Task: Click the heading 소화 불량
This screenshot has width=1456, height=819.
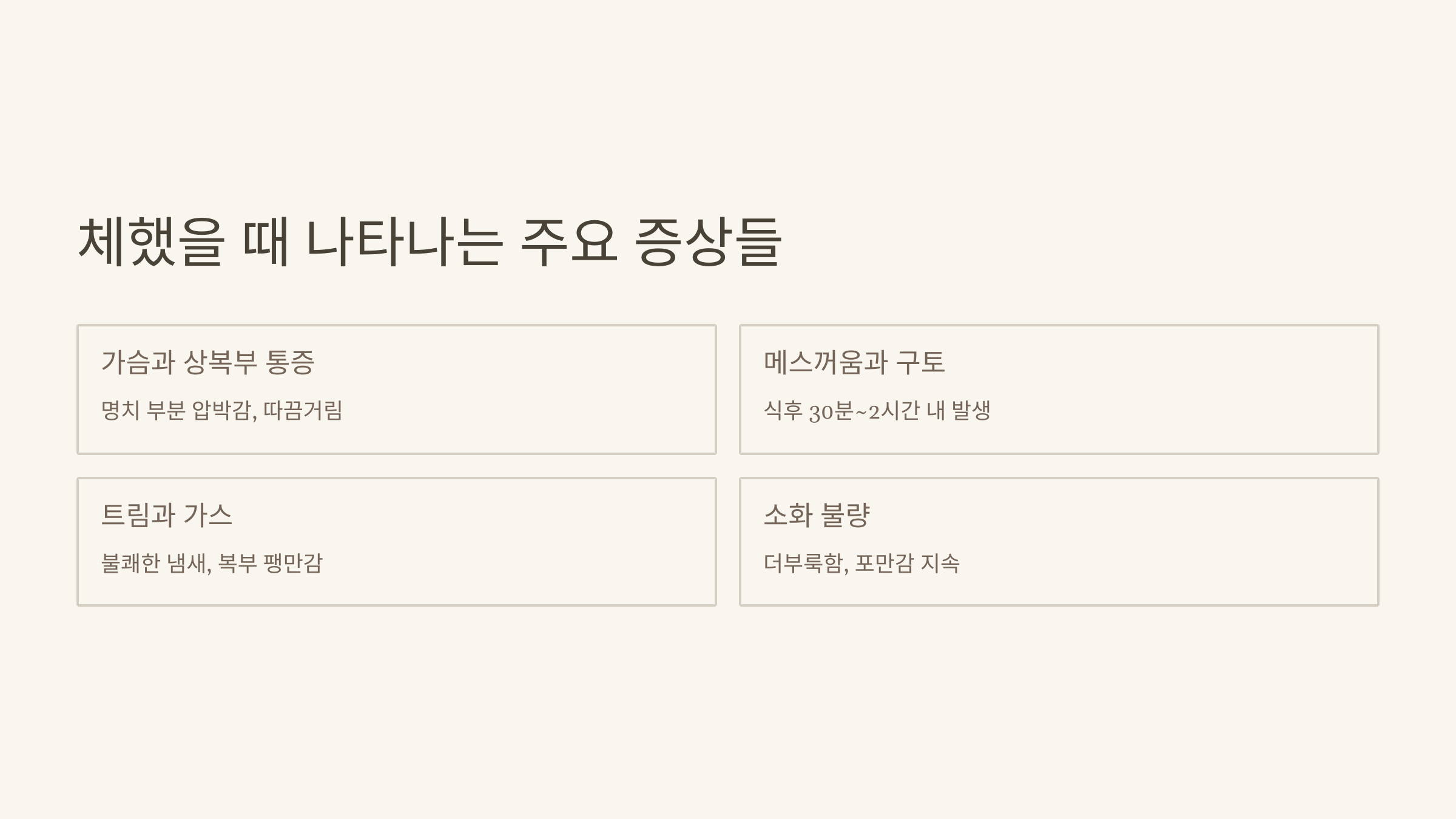Action: click(x=817, y=515)
